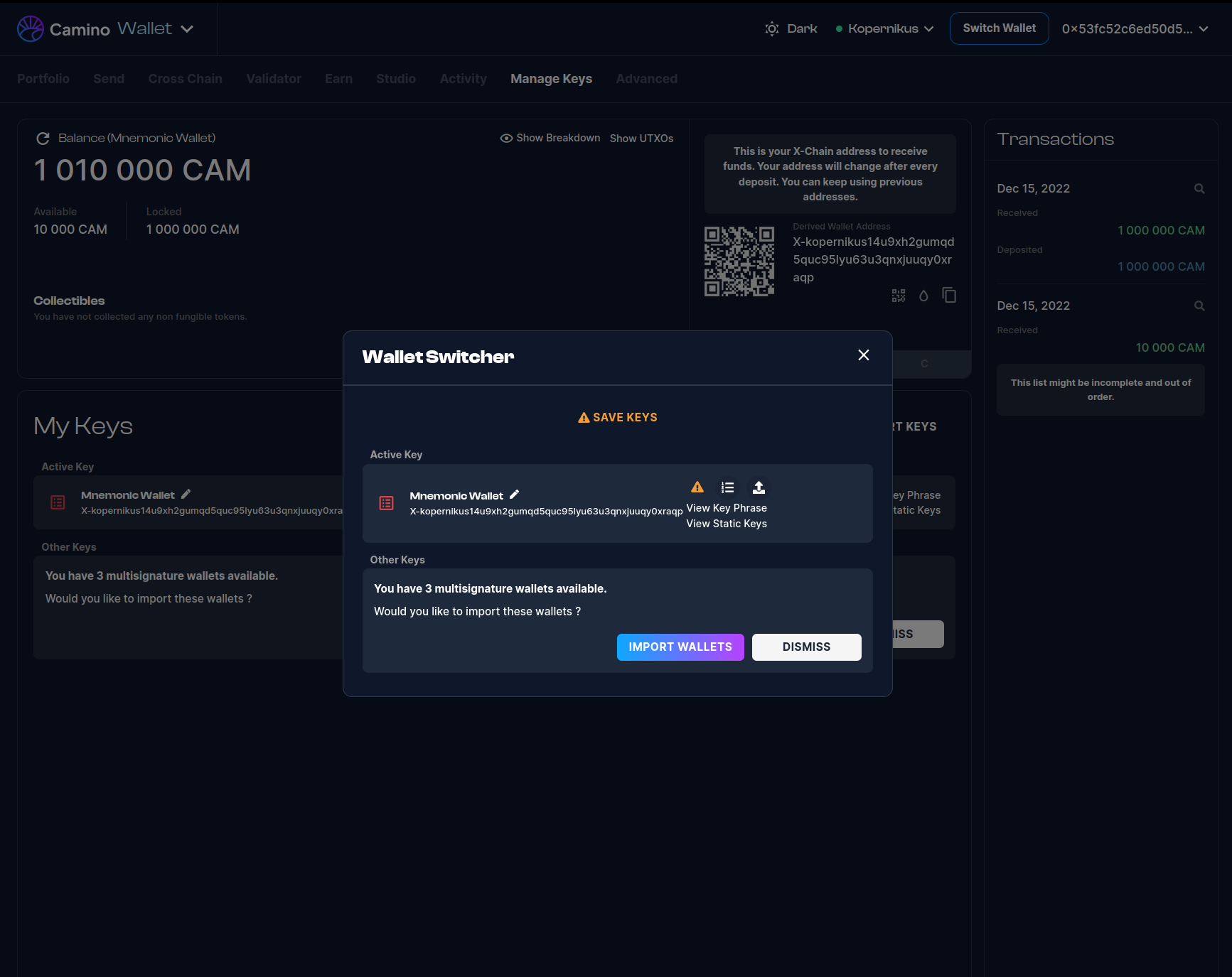The image size is (1232, 977).
Task: Click the address QR code image
Action: [x=739, y=261]
